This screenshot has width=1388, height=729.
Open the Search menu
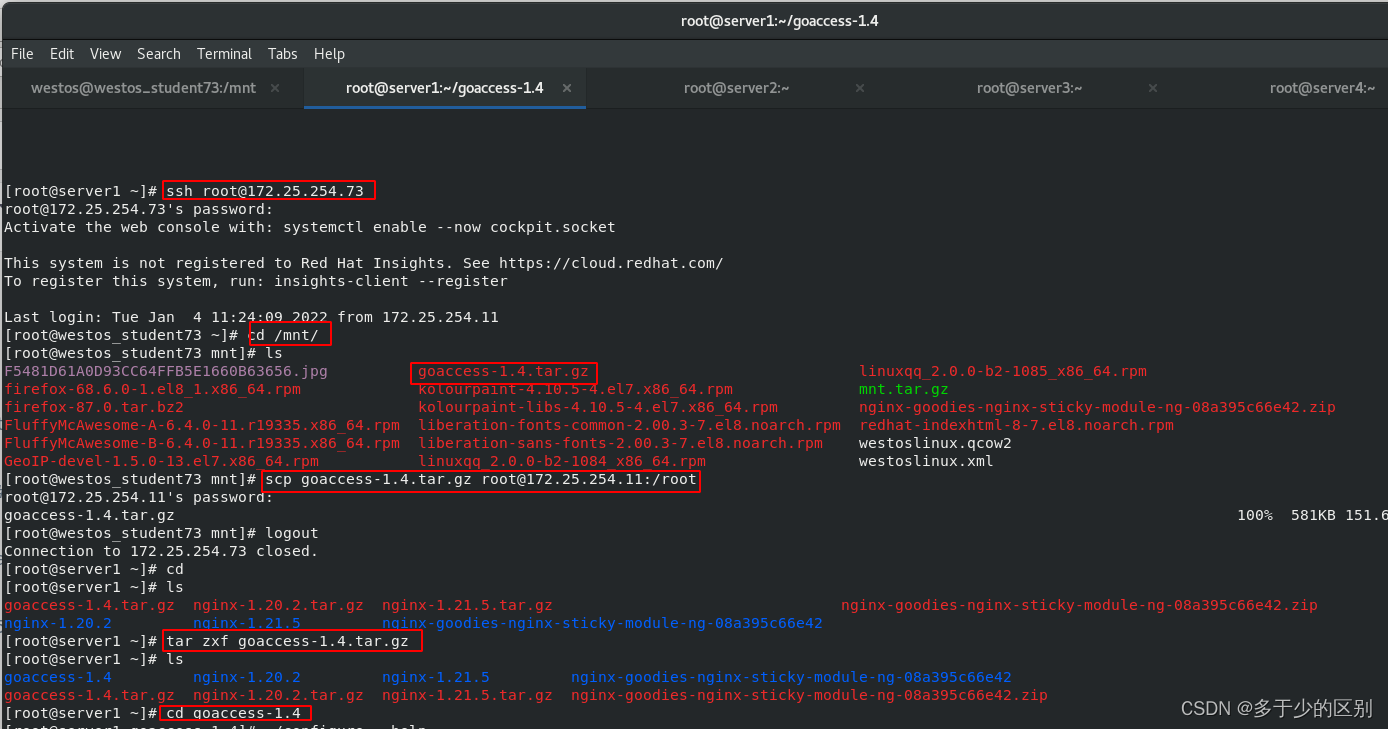159,54
